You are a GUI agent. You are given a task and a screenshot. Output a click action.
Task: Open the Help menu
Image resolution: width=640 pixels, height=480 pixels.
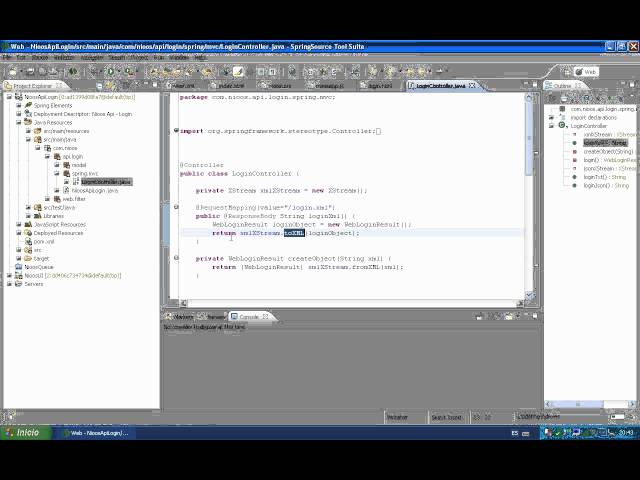coord(200,58)
